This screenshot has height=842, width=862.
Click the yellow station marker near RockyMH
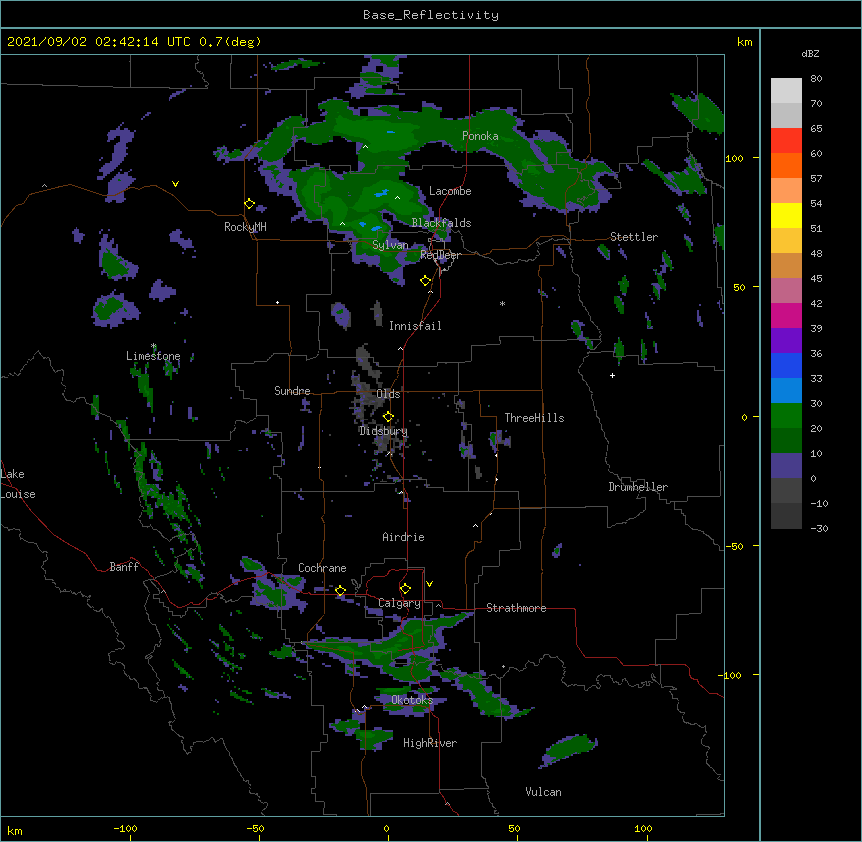tap(249, 204)
